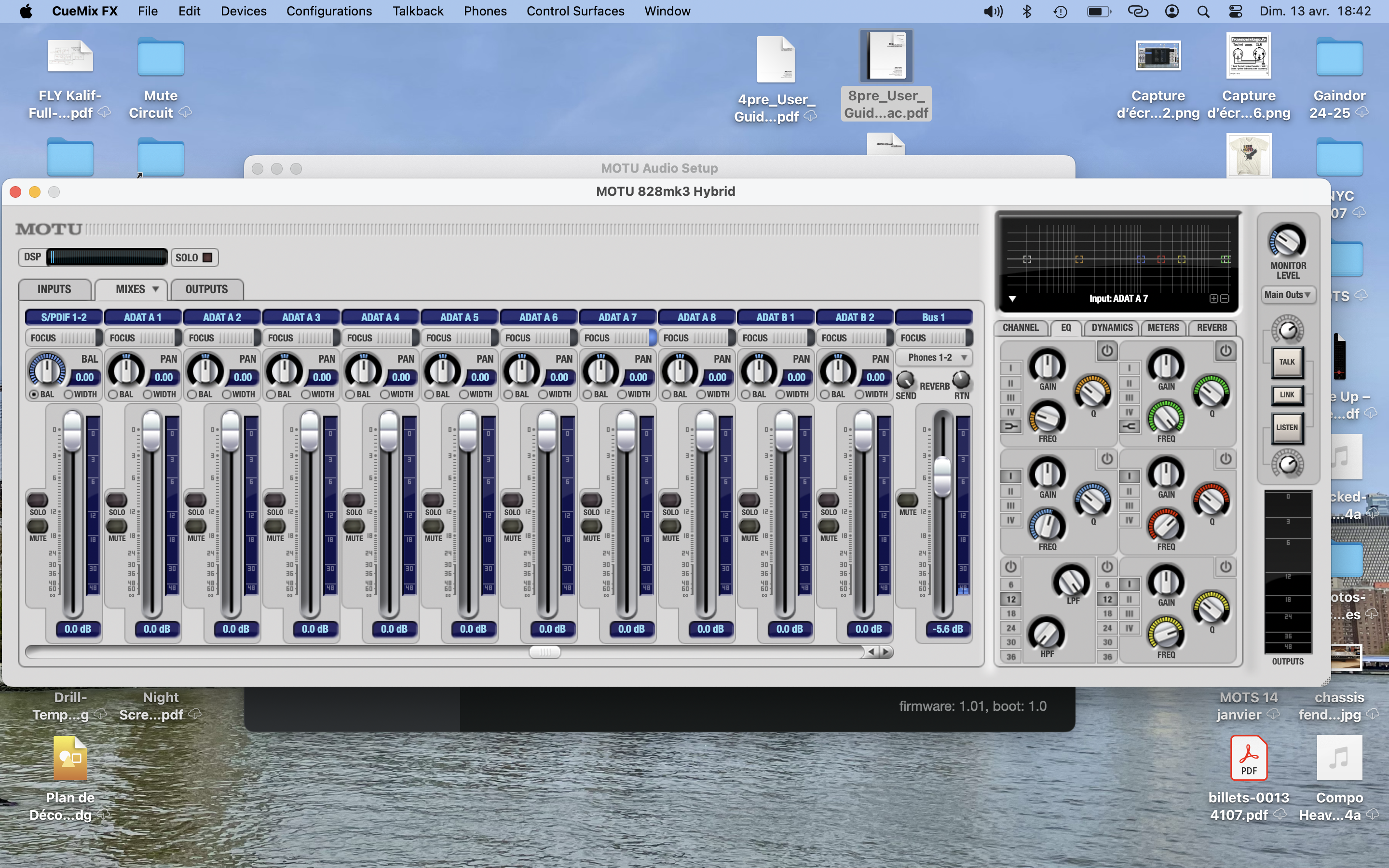Switch to the INPUTS tab
1389x868 pixels.
(x=54, y=289)
